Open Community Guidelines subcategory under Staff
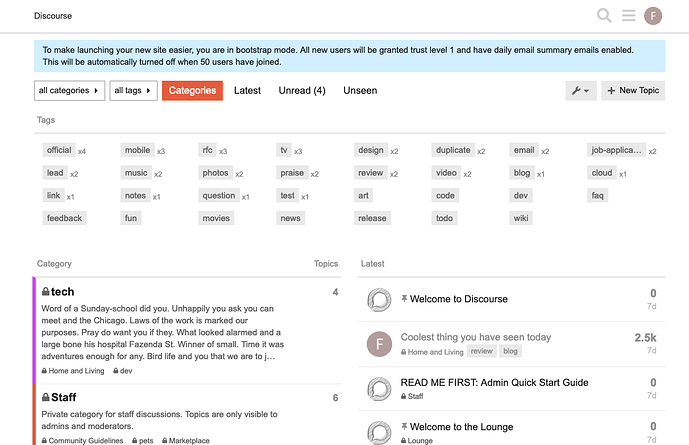The width and height of the screenshot is (689, 445). coord(82,440)
